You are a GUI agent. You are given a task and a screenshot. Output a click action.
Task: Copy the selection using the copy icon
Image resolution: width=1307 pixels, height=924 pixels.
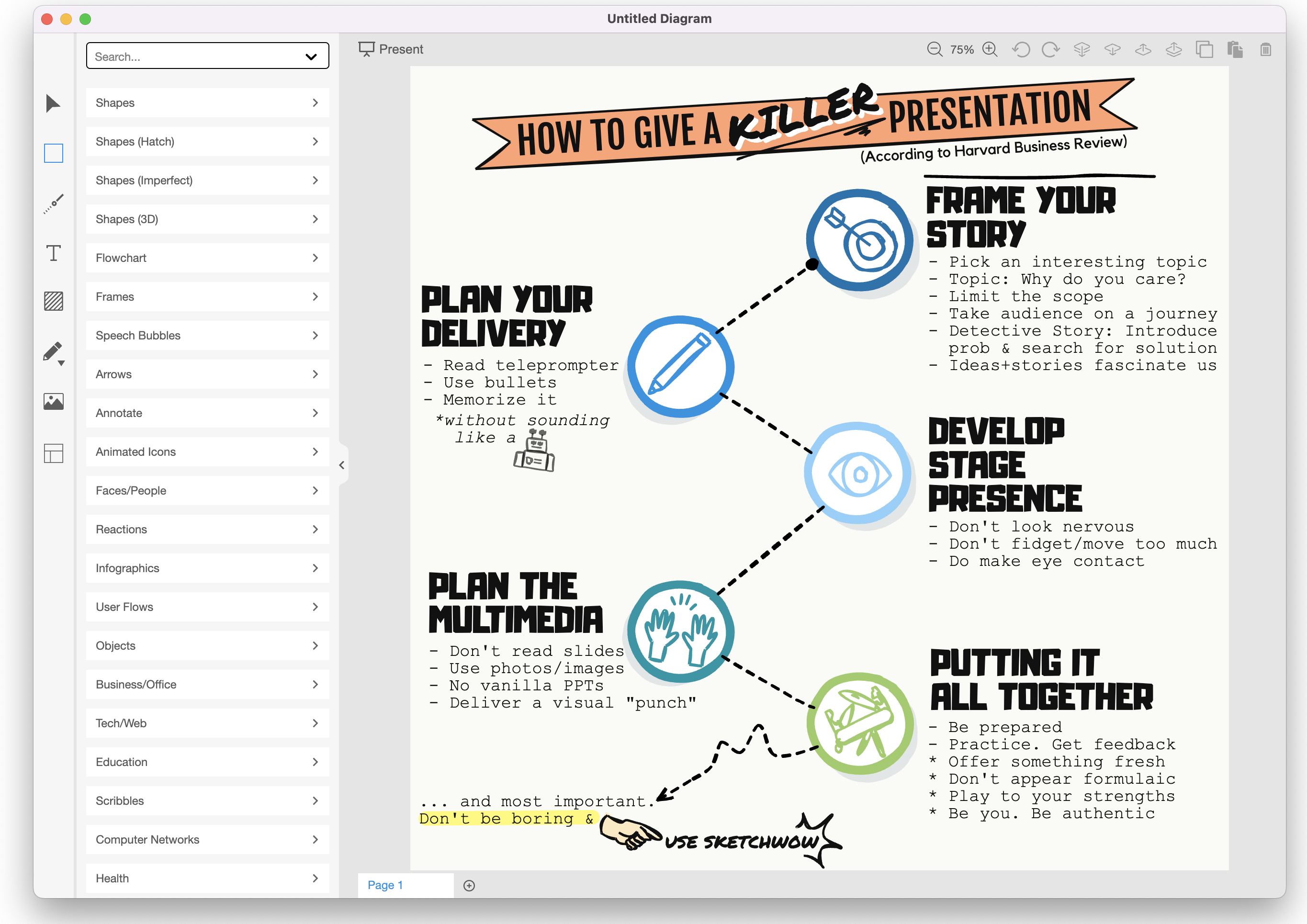click(1205, 49)
